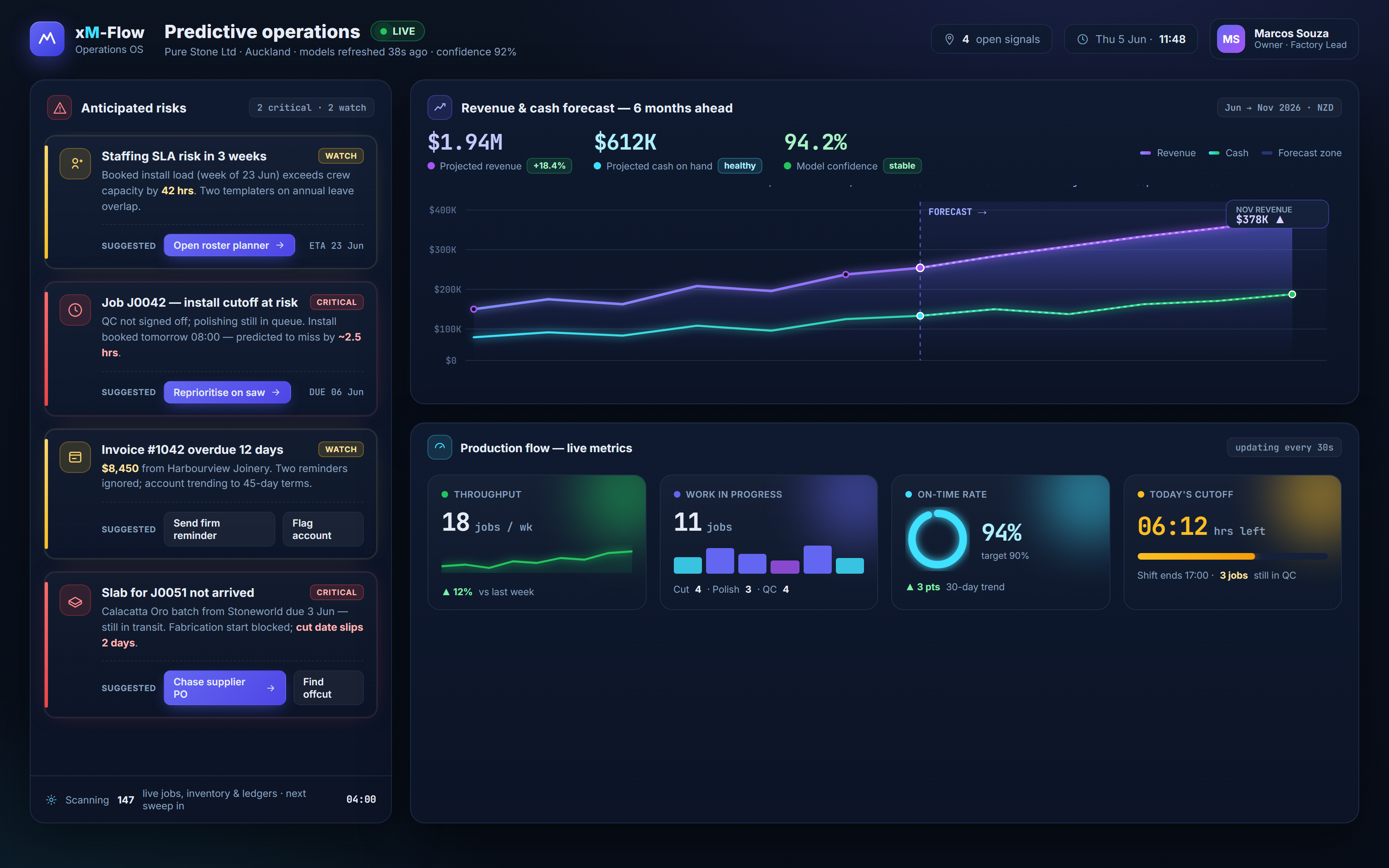Click the healthy cash badge
Screen dimensions: 1389x868
click(x=740, y=165)
